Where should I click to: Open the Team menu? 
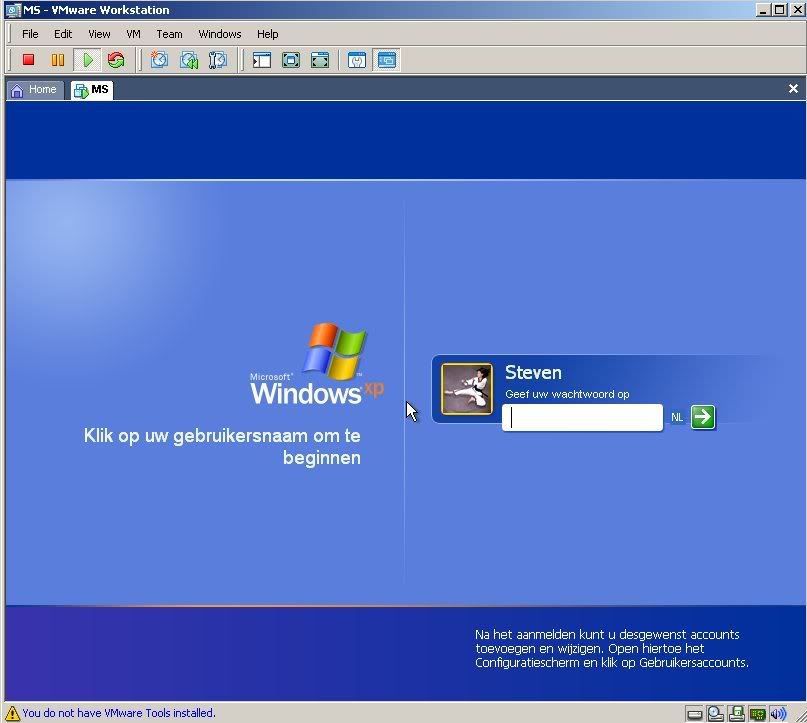point(169,33)
